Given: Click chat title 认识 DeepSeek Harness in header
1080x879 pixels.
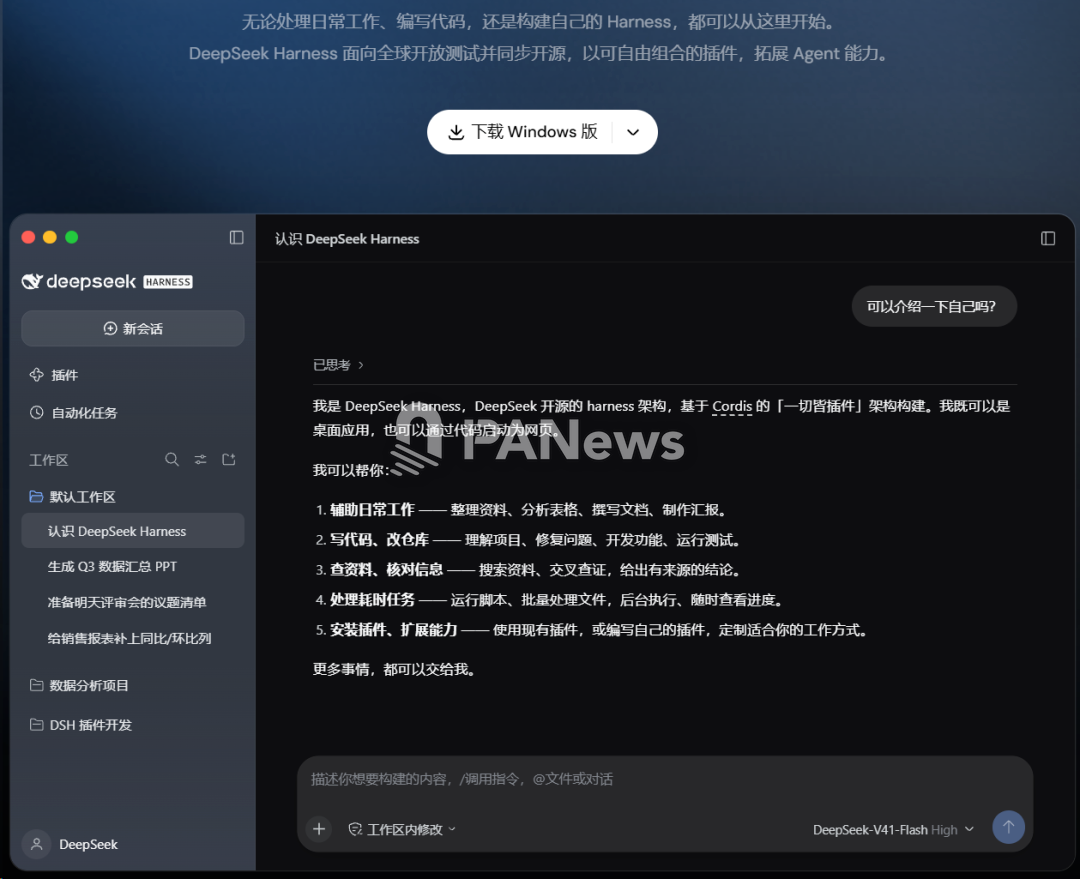Looking at the screenshot, I should coord(347,239).
